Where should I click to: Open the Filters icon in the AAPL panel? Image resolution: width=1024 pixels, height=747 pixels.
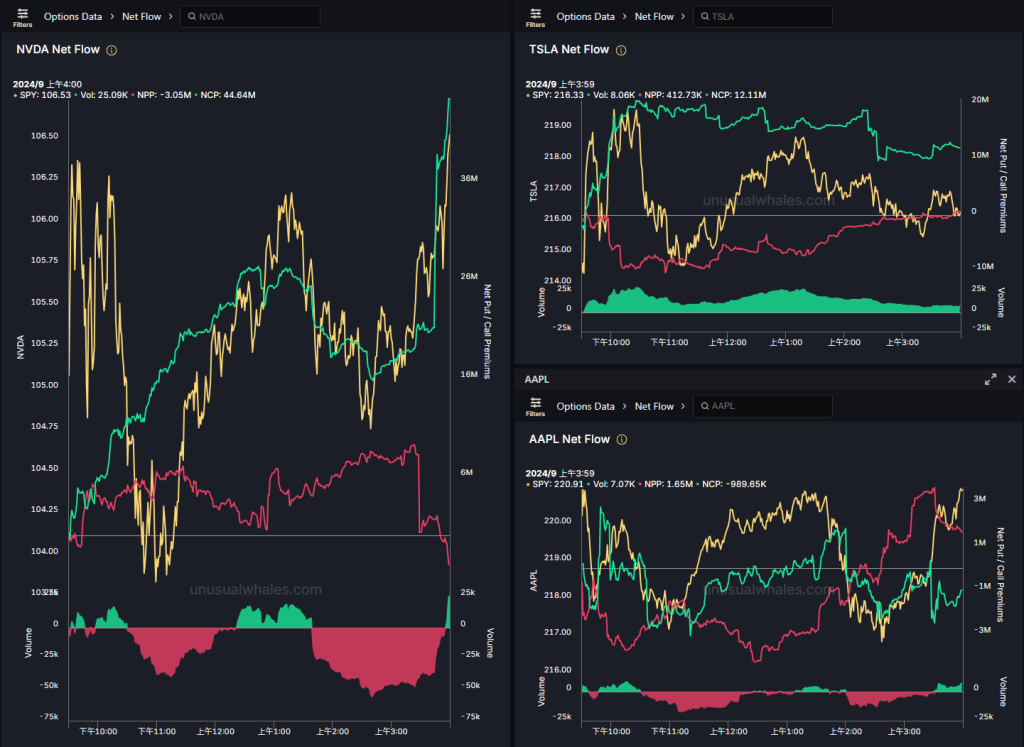(535, 406)
